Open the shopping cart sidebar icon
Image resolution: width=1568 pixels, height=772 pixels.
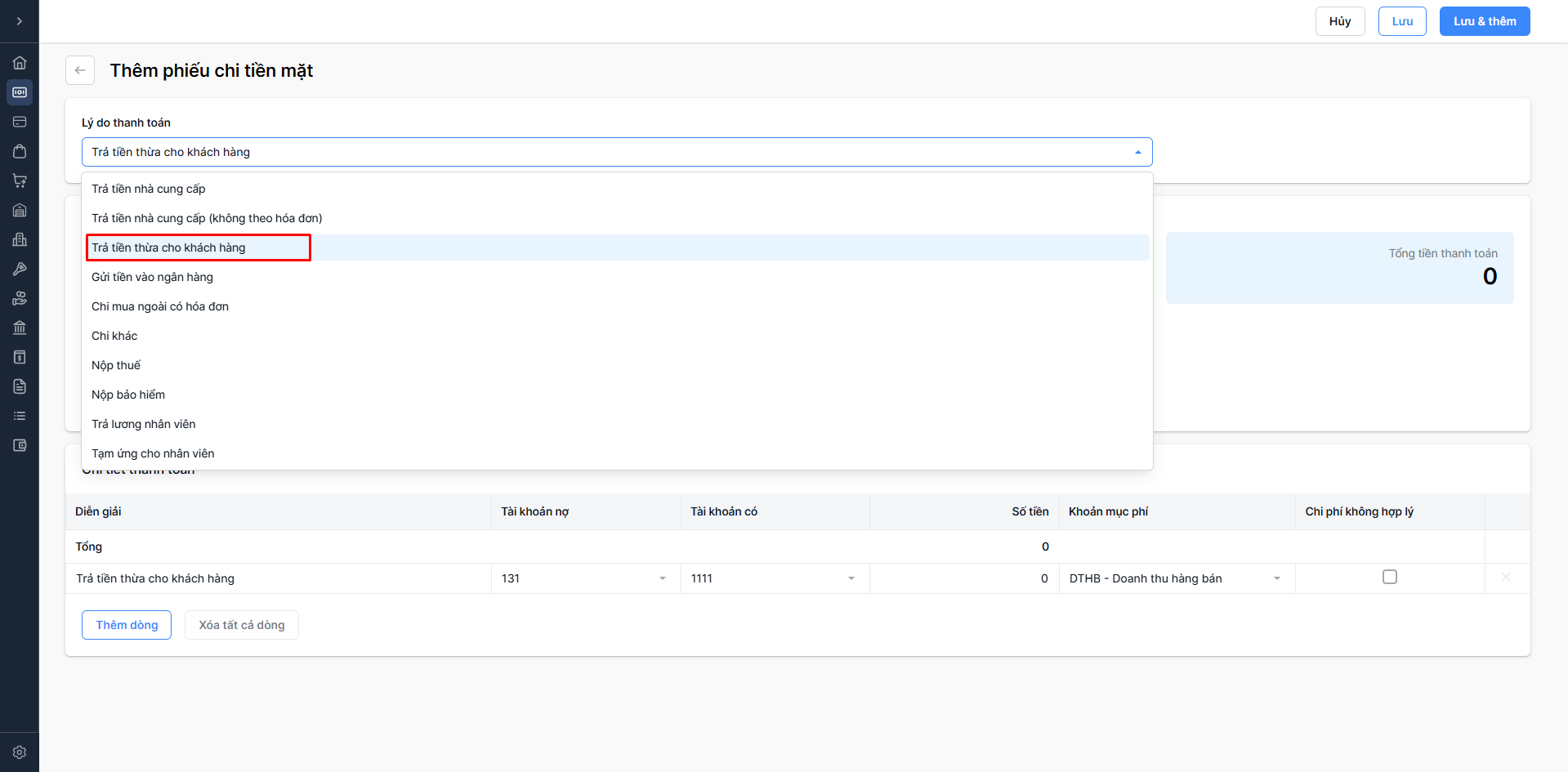[x=20, y=181]
